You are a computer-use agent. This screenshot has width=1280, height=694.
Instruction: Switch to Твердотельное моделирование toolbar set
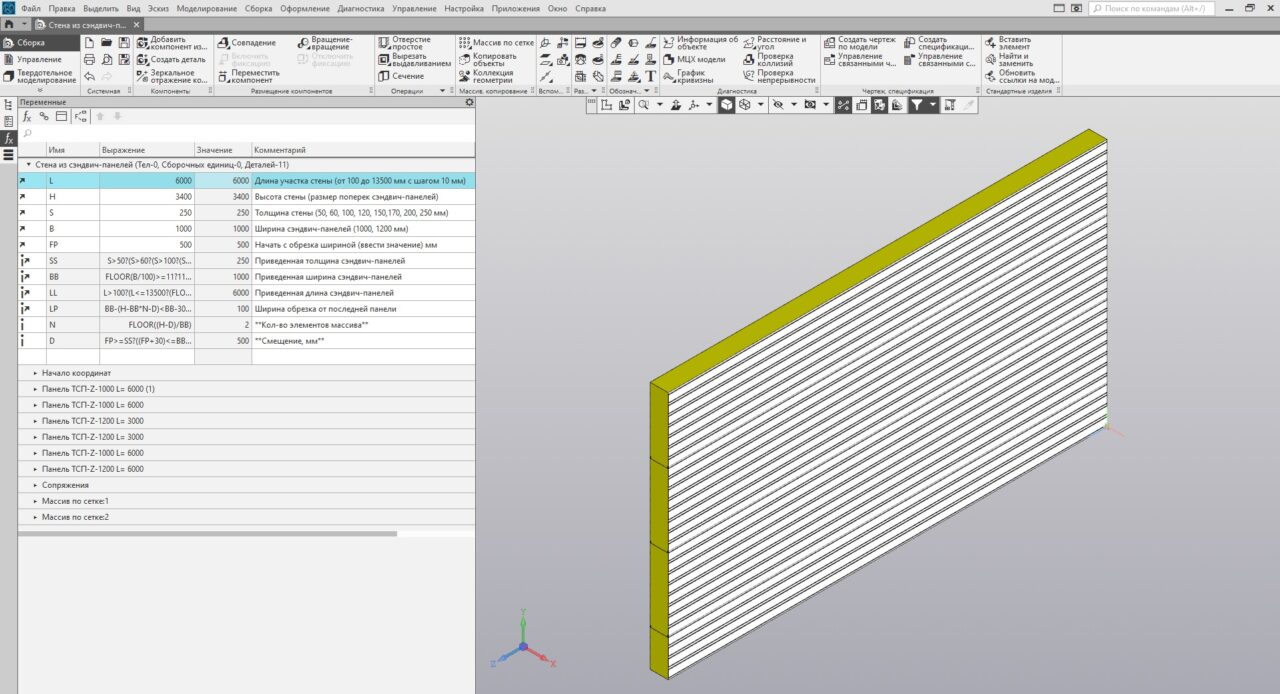(x=38, y=76)
